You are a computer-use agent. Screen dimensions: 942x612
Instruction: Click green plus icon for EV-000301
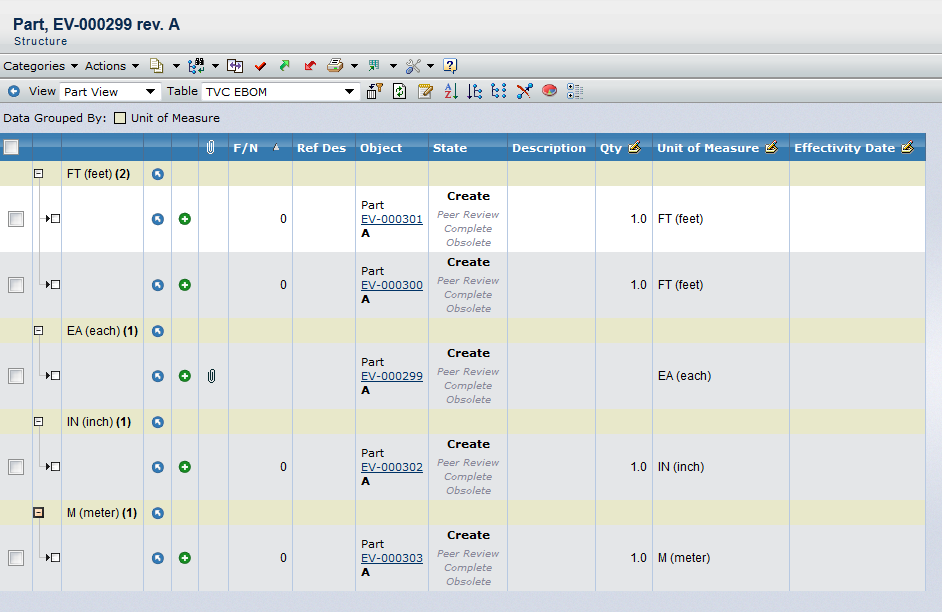click(x=185, y=219)
